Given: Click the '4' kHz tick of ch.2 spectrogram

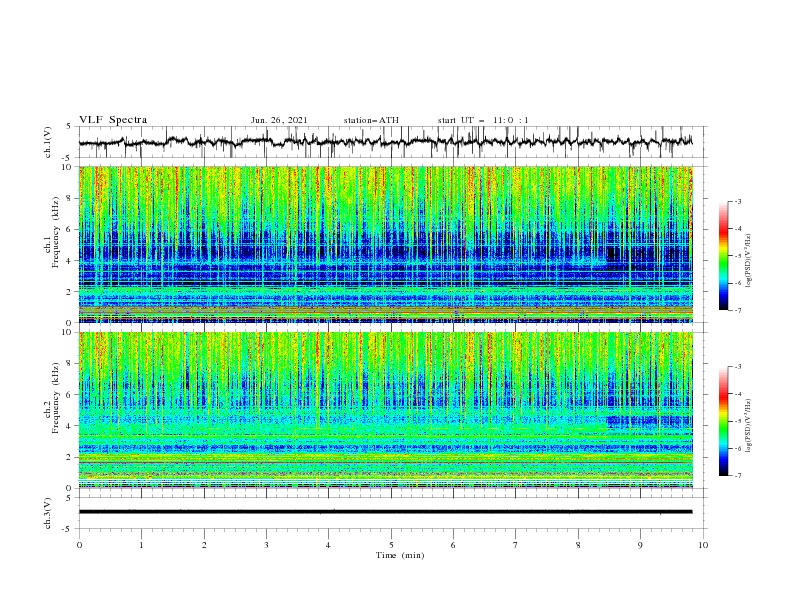Looking at the screenshot, I should click(x=69, y=426).
